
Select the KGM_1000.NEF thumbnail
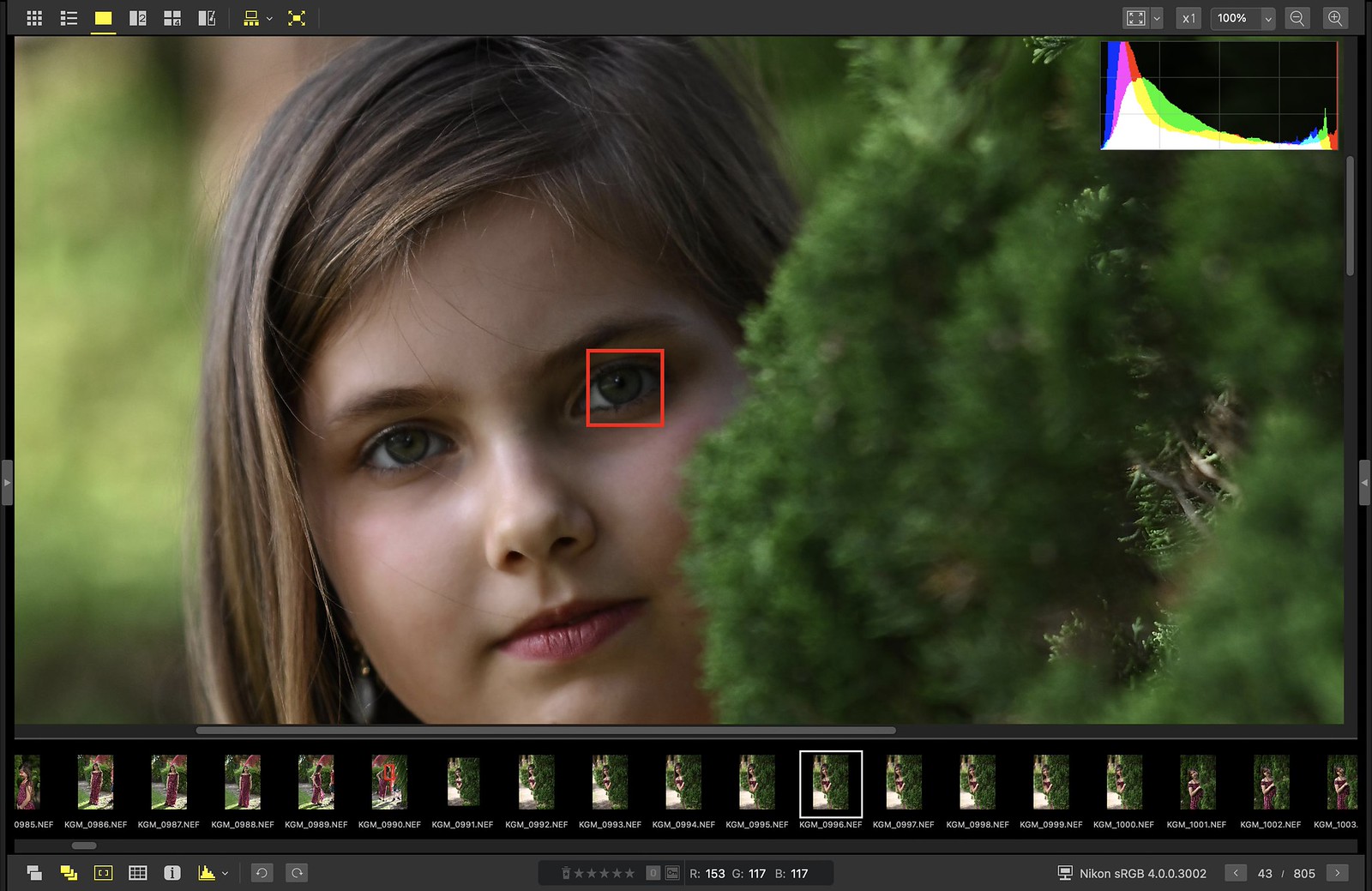pyautogui.click(x=1124, y=781)
